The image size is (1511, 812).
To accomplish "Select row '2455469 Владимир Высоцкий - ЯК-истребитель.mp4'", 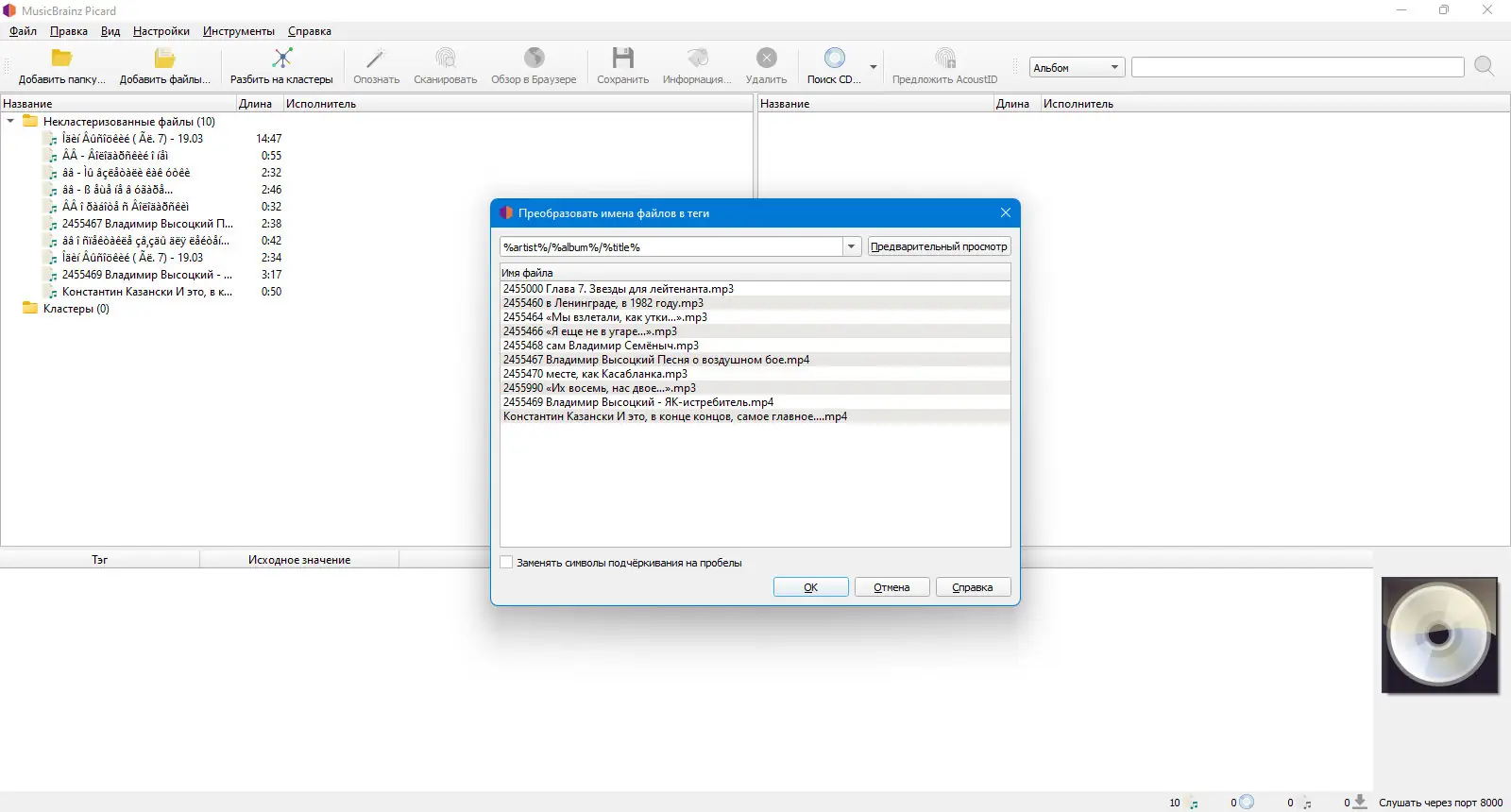I will coord(755,402).
